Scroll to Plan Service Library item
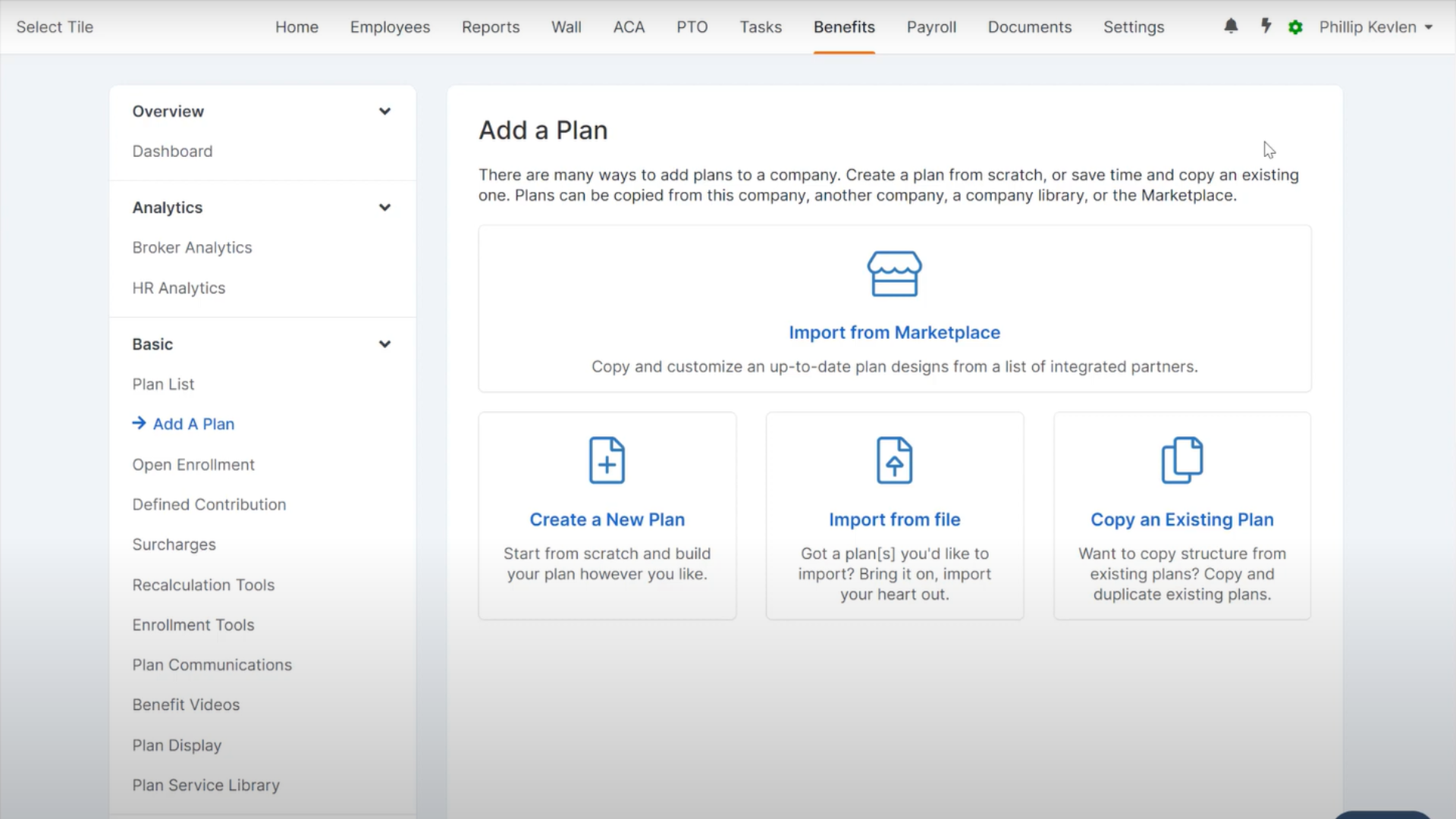 [206, 785]
